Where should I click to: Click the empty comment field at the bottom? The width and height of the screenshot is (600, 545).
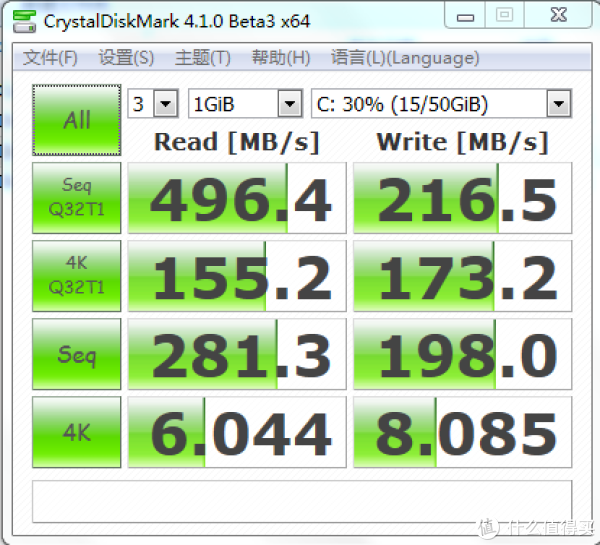pos(302,501)
